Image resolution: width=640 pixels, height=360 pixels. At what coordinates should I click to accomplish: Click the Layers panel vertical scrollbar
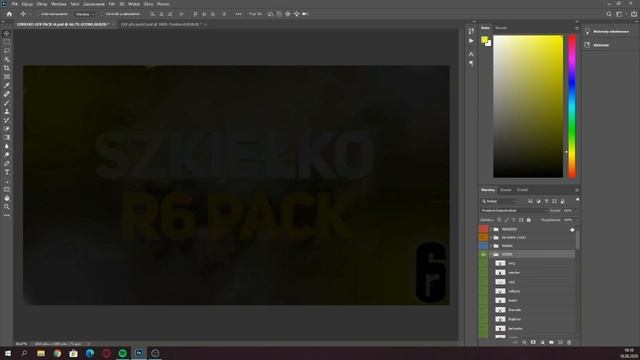[577, 241]
